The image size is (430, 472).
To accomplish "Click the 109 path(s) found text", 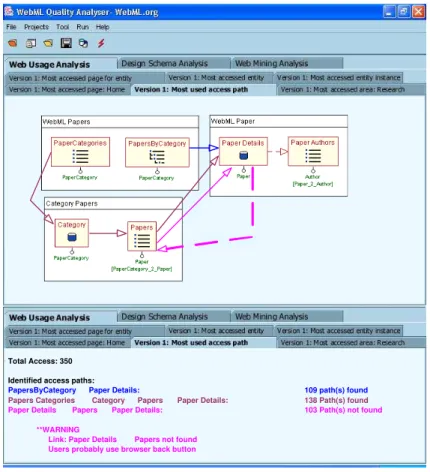I will tap(336, 390).
